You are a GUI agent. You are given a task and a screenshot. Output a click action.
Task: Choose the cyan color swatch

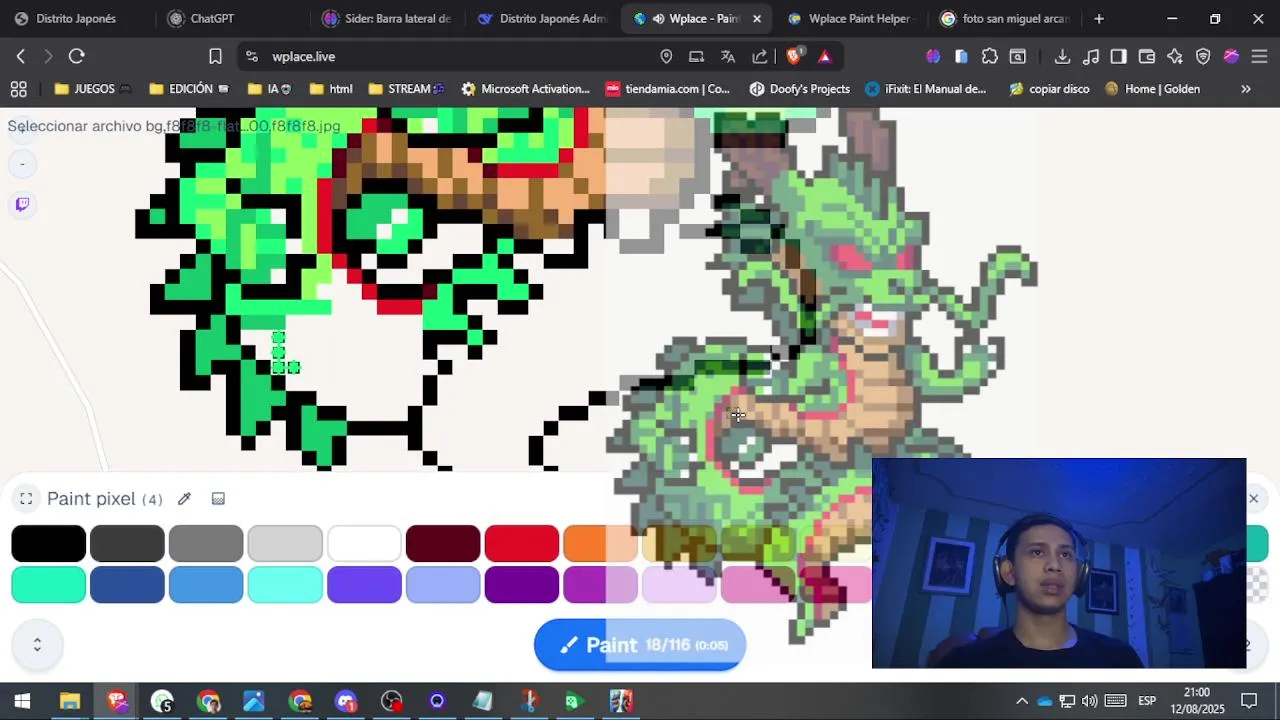(x=285, y=585)
